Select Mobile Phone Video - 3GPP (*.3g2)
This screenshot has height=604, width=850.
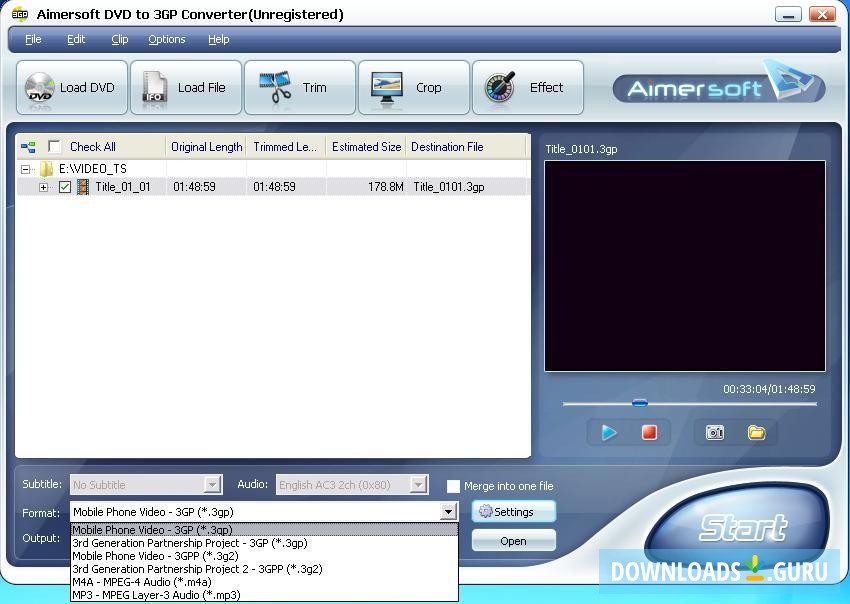[x=265, y=556]
